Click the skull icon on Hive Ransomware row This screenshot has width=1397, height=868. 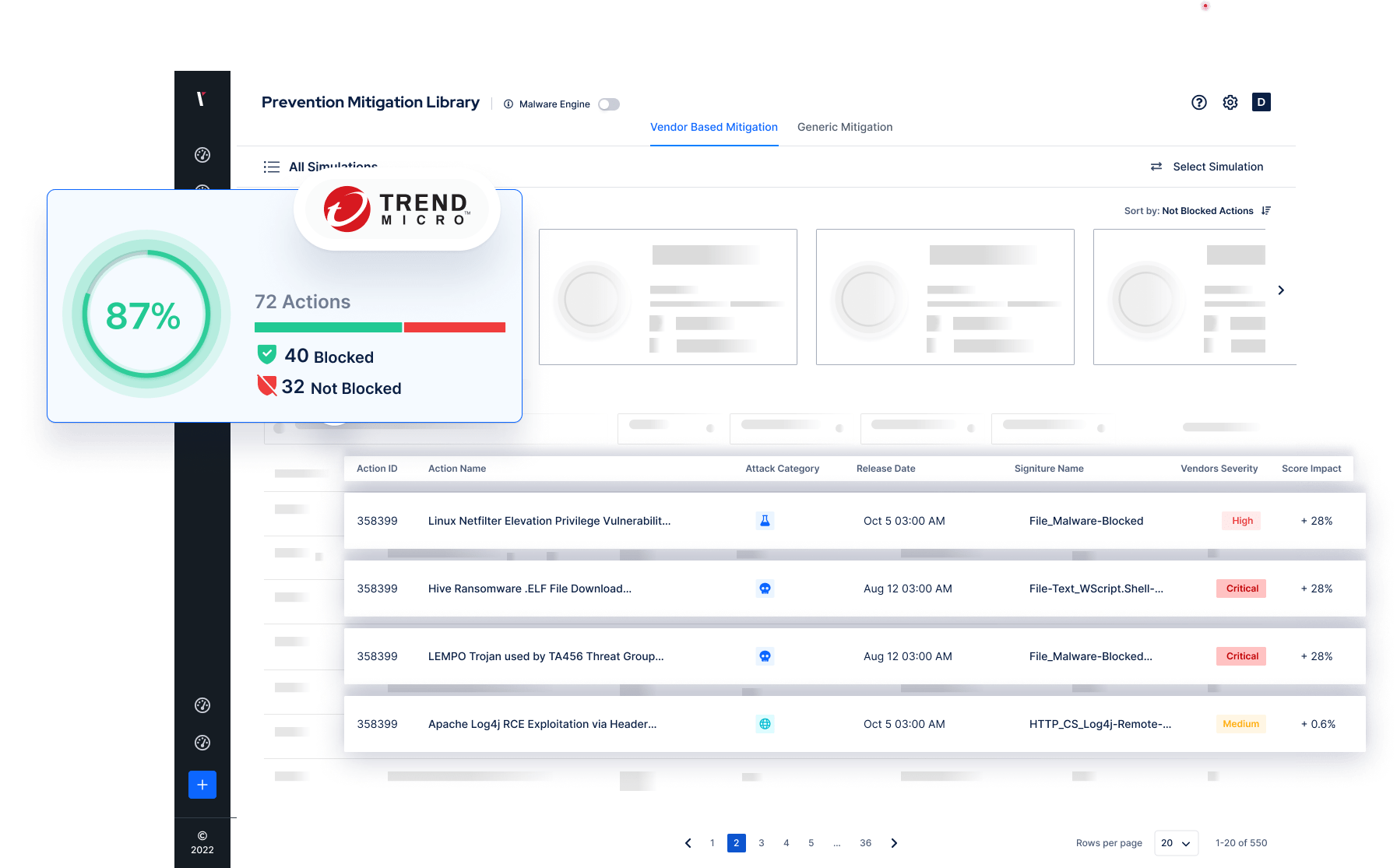765,589
